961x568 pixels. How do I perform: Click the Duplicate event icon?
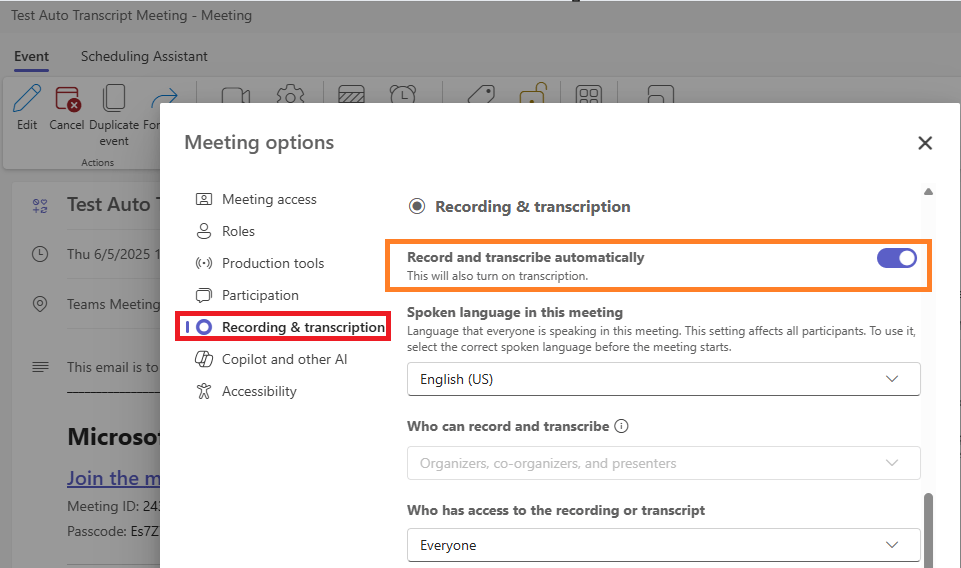pos(114,100)
